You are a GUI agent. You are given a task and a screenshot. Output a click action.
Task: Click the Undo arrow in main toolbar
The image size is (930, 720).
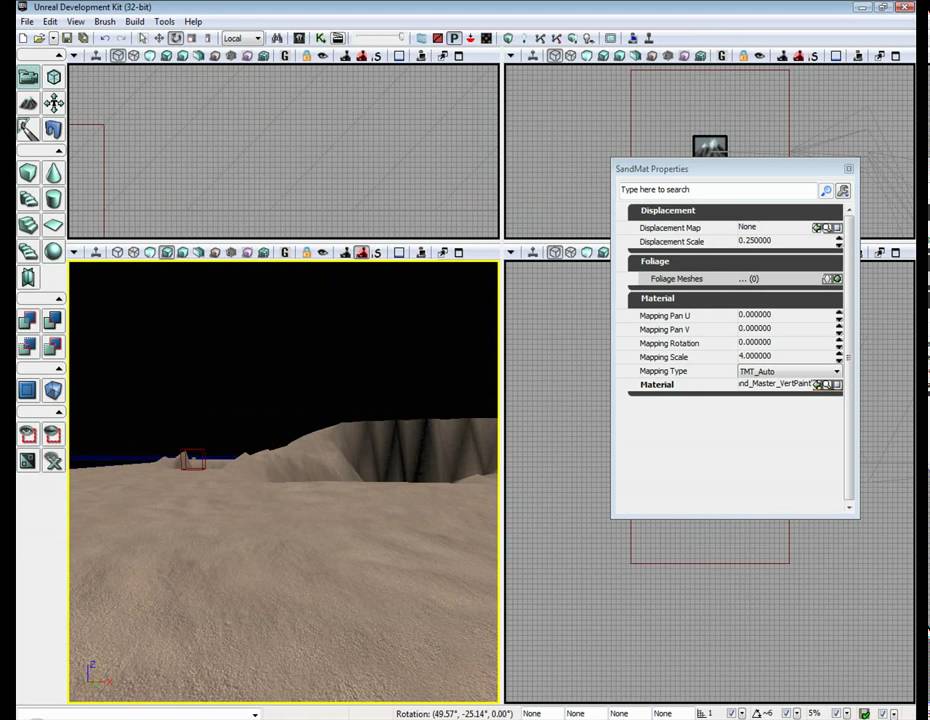coord(105,39)
